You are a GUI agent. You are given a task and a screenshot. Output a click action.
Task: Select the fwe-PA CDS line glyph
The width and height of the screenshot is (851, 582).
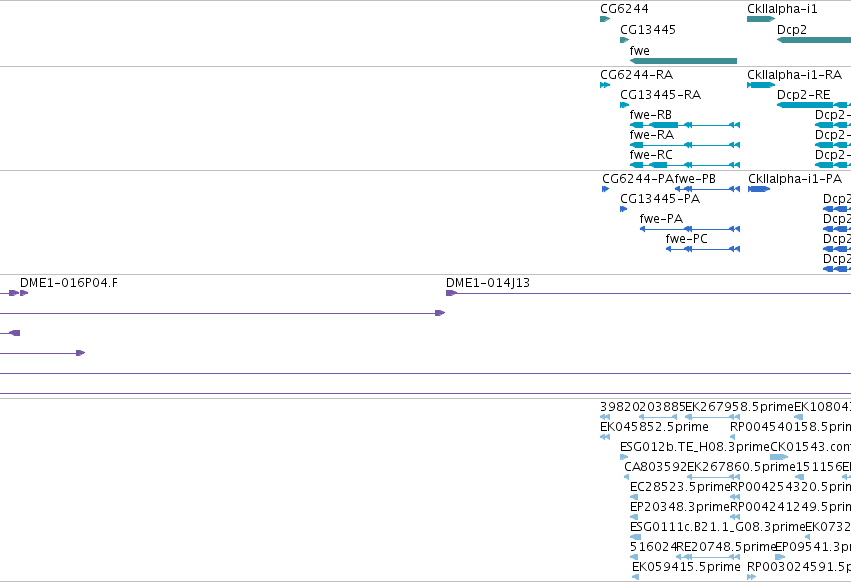pyautogui.click(x=690, y=229)
